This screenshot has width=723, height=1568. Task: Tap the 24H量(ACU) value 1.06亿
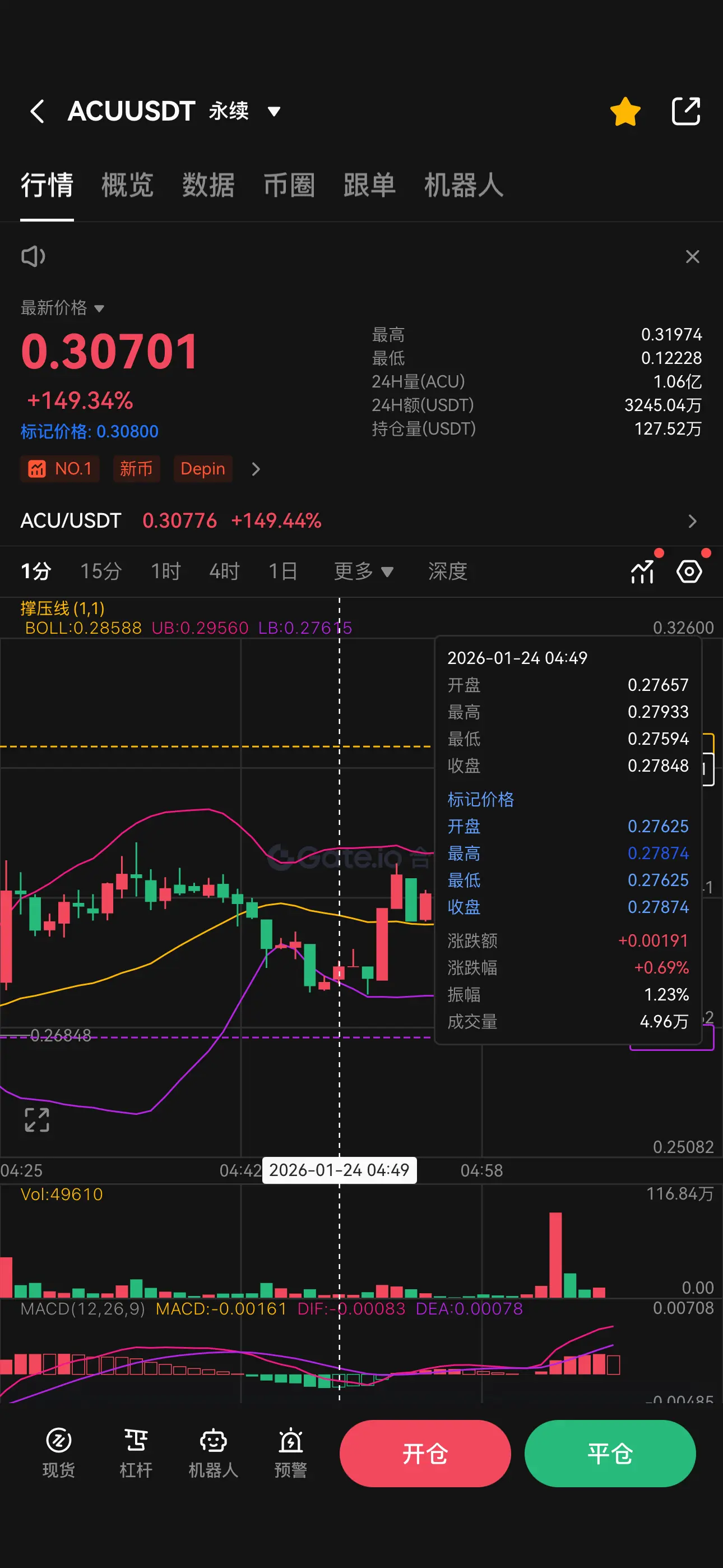tap(678, 382)
